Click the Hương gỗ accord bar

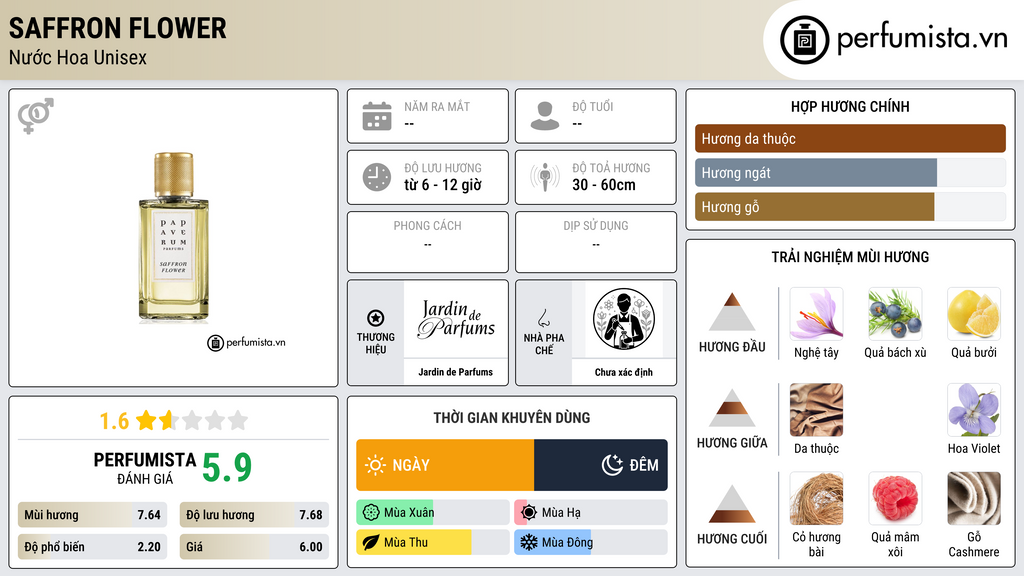pos(850,207)
